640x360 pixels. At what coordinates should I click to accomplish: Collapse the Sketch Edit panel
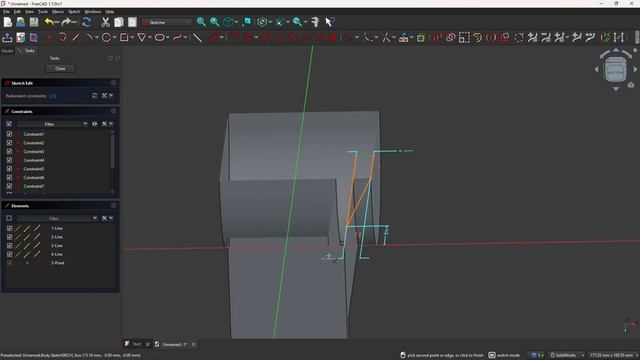tap(113, 83)
